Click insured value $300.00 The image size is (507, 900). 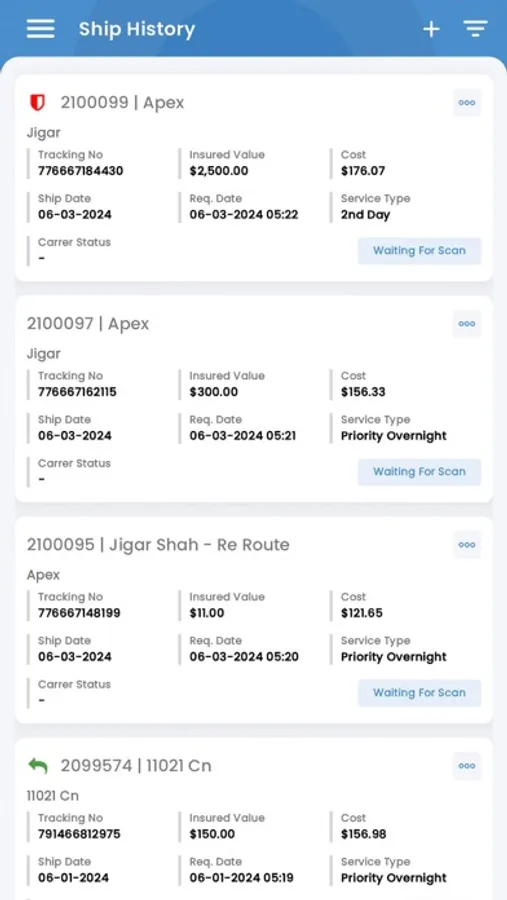click(x=214, y=392)
